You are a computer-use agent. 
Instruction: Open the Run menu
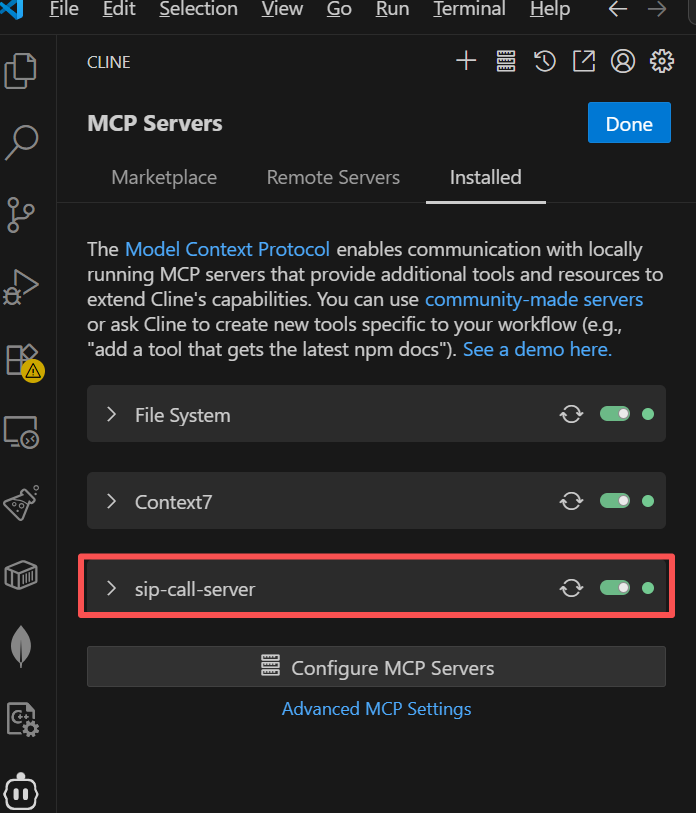392,9
